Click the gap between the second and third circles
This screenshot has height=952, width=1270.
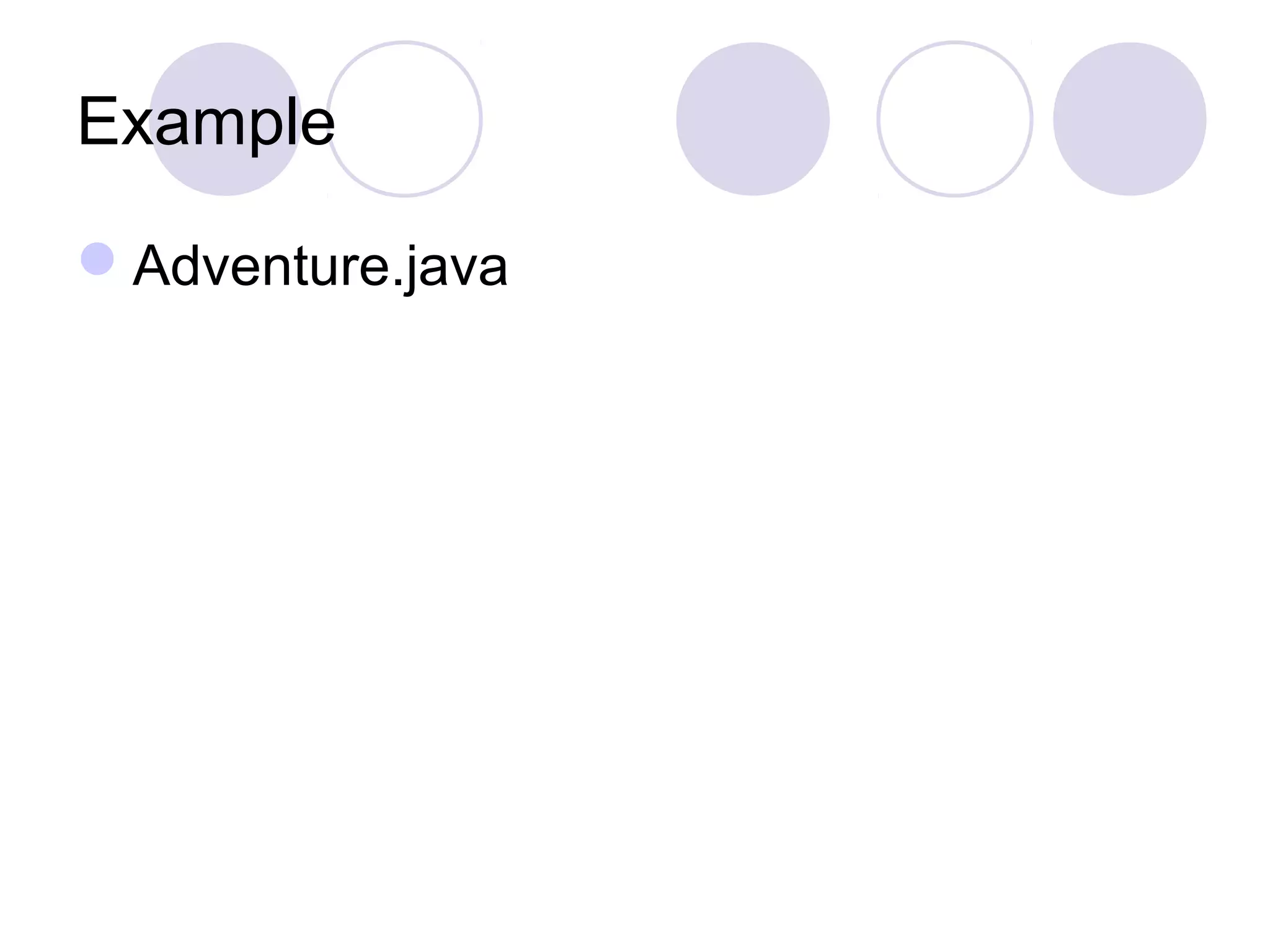579,119
